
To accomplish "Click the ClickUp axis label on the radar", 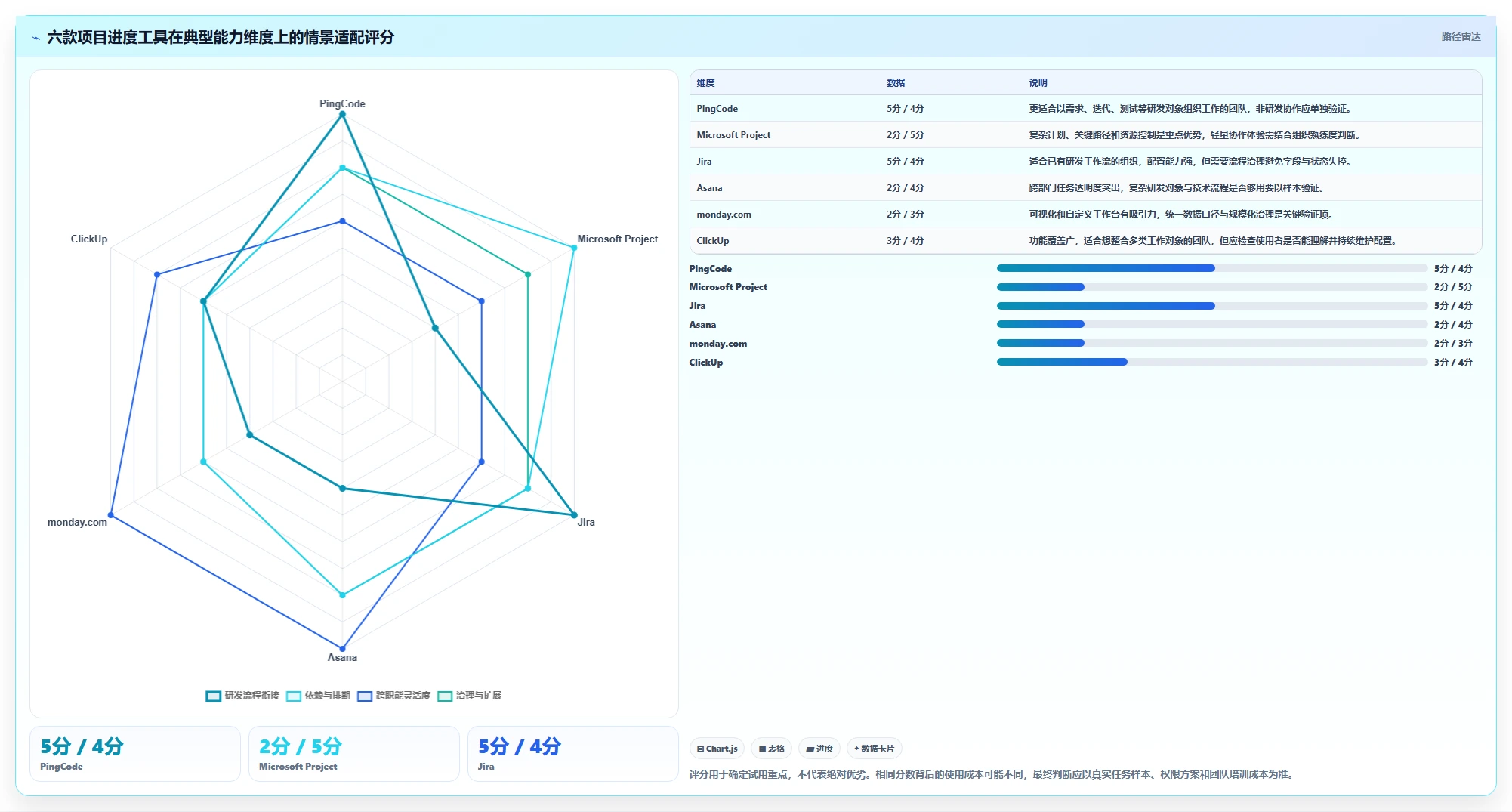I will [x=89, y=239].
